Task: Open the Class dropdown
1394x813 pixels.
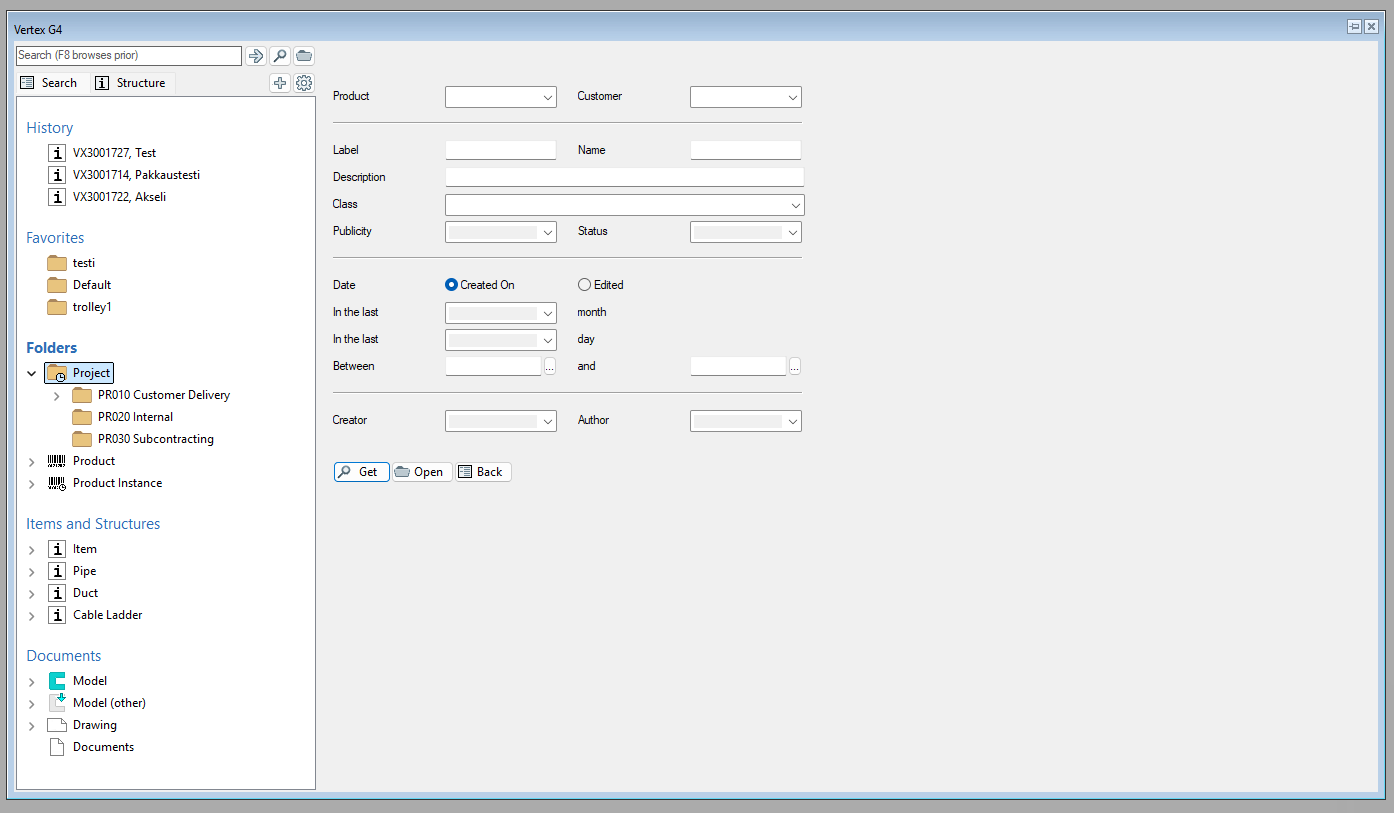Action: click(796, 205)
